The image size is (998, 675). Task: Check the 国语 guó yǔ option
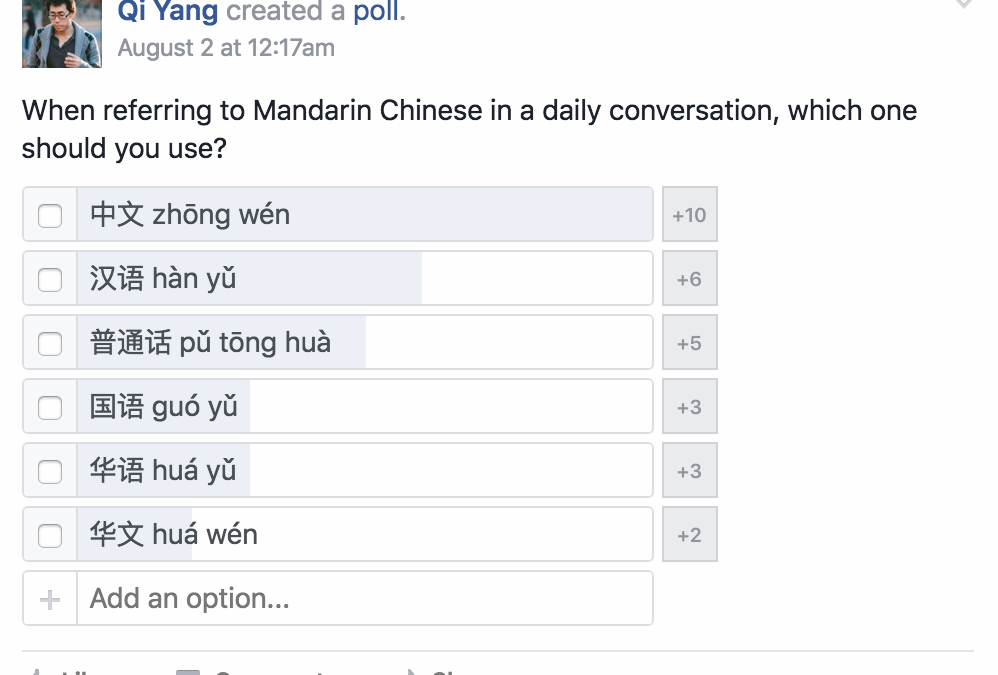click(x=50, y=408)
